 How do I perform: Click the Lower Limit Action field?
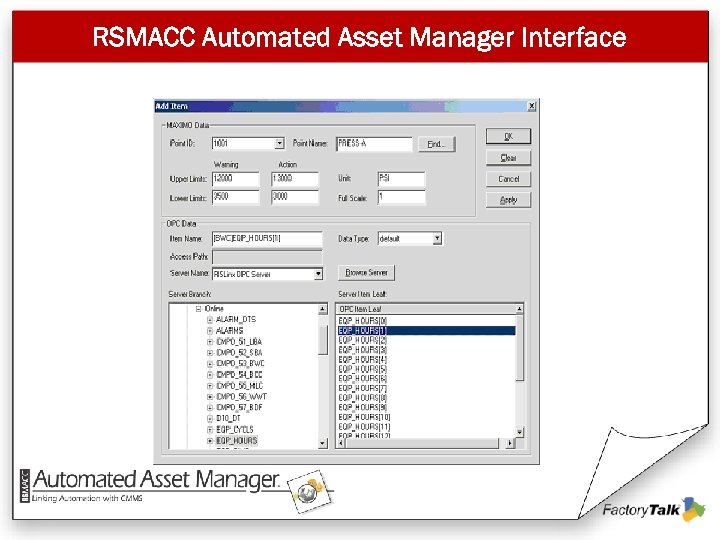click(294, 197)
